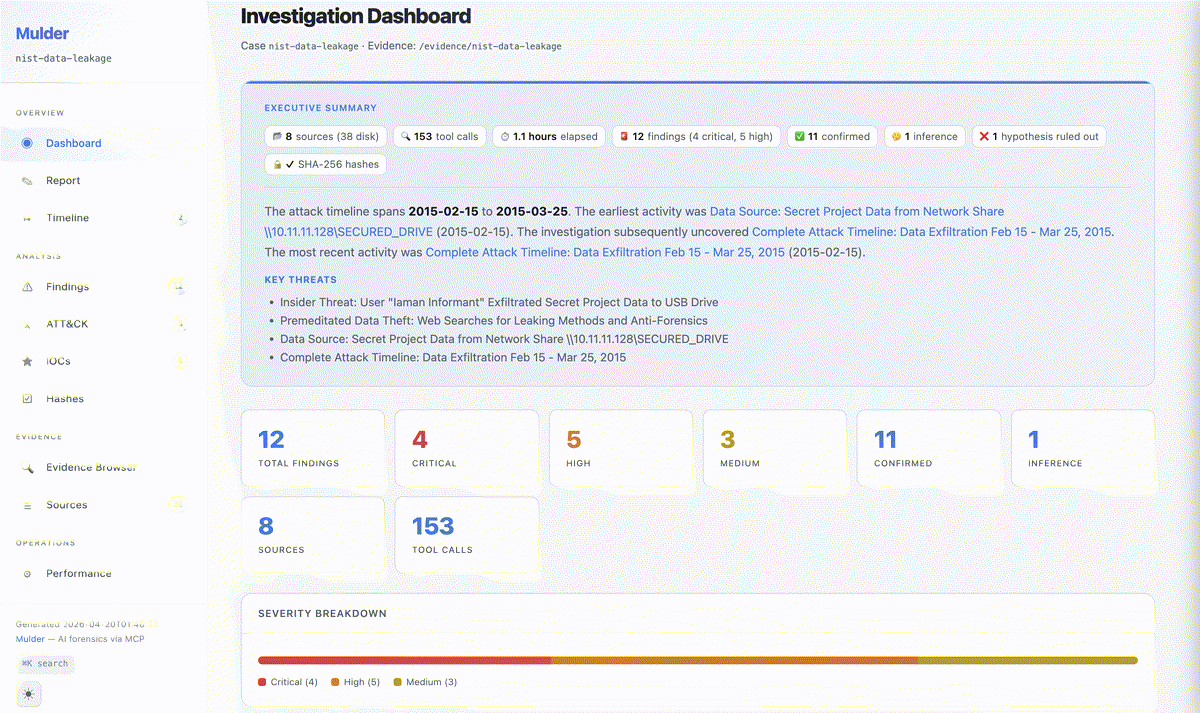Image resolution: width=1200 pixels, height=713 pixels.
Task: Click the Dashboard bullseye icon
Action: point(28,143)
